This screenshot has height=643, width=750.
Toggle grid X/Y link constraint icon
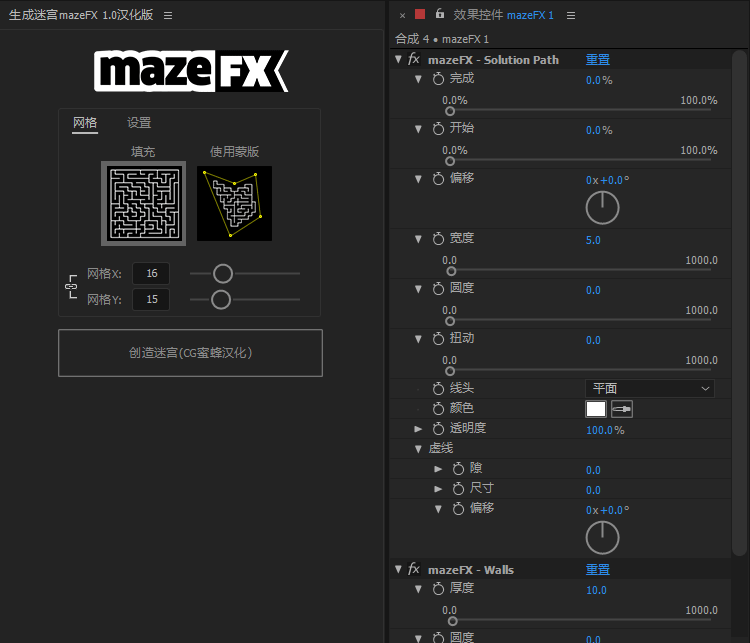pyautogui.click(x=71, y=286)
